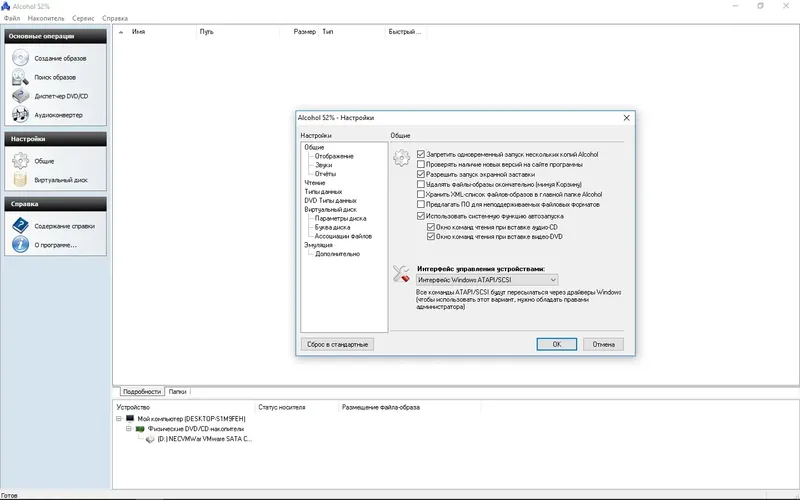Enable Хранить XML-список файлов-образов checkbox
The width and height of the screenshot is (800, 500).
(x=421, y=194)
